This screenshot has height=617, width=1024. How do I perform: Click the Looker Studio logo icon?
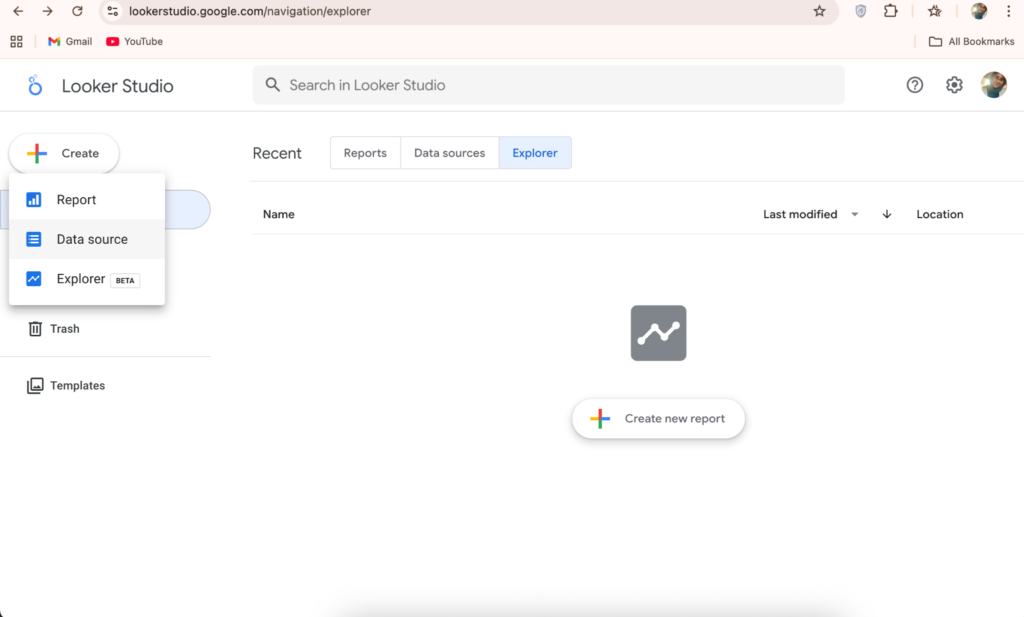(x=35, y=86)
